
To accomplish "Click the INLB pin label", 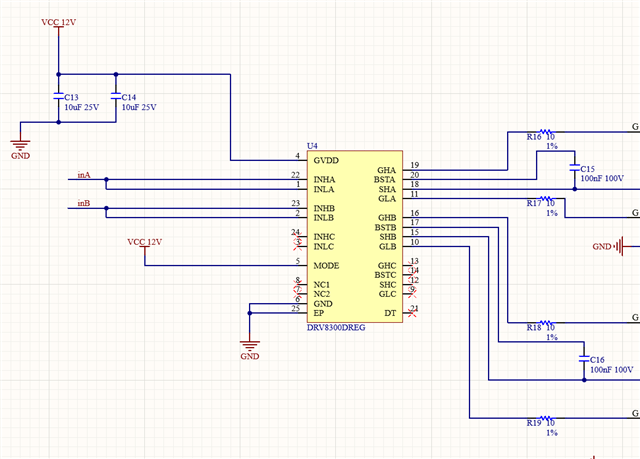I will pos(324,217).
